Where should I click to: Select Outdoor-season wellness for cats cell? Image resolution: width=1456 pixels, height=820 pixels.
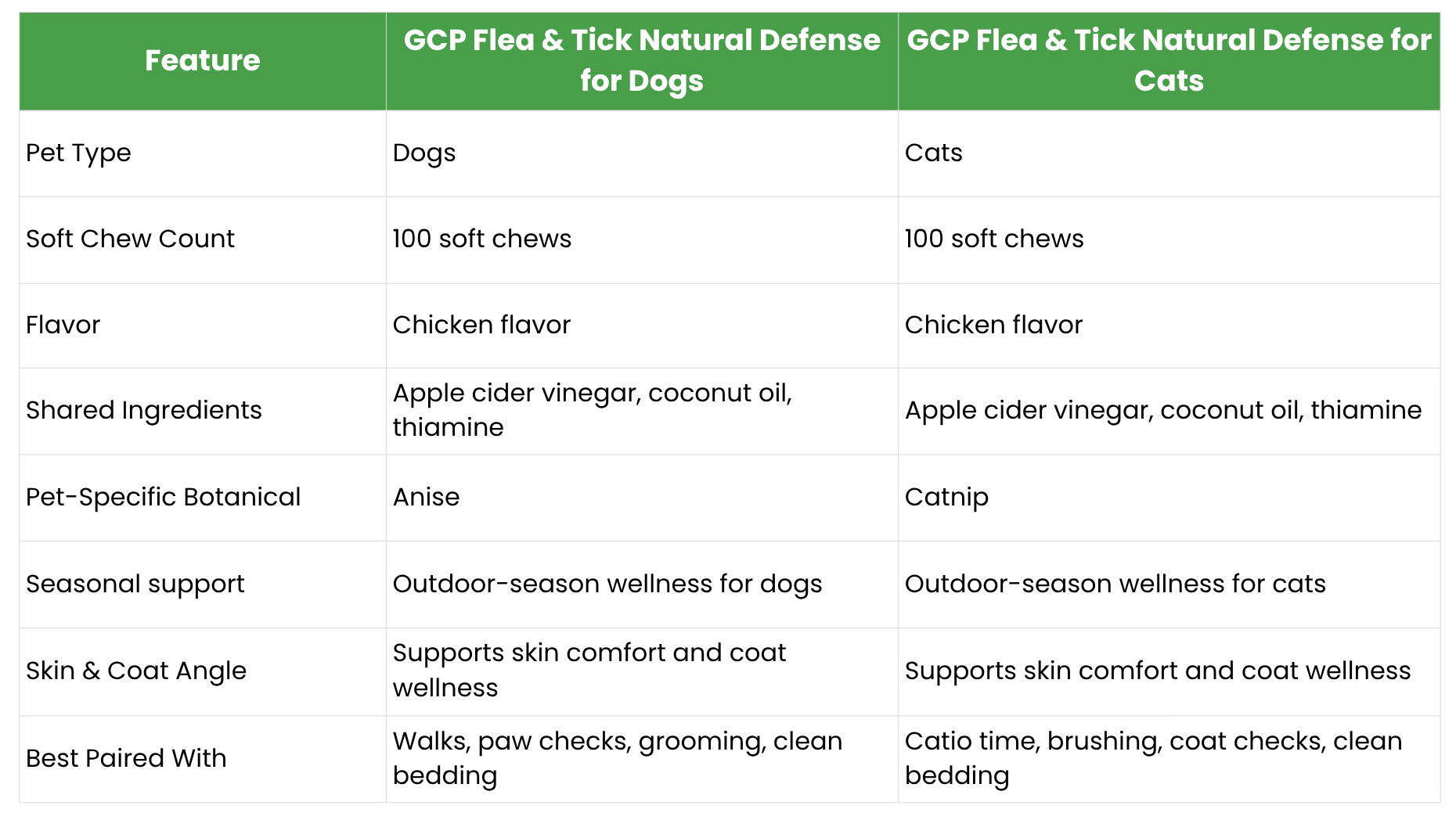click(1169, 584)
